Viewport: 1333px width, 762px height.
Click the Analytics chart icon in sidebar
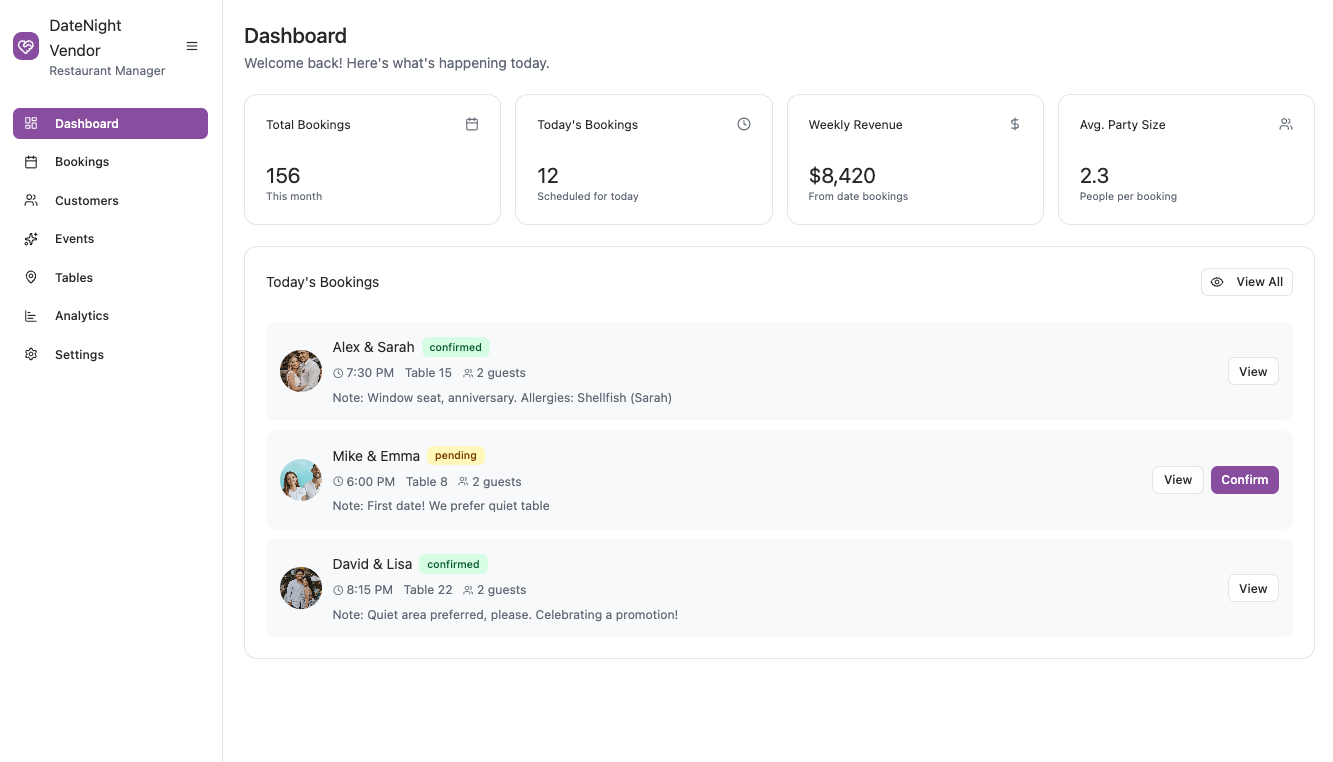pyautogui.click(x=31, y=316)
